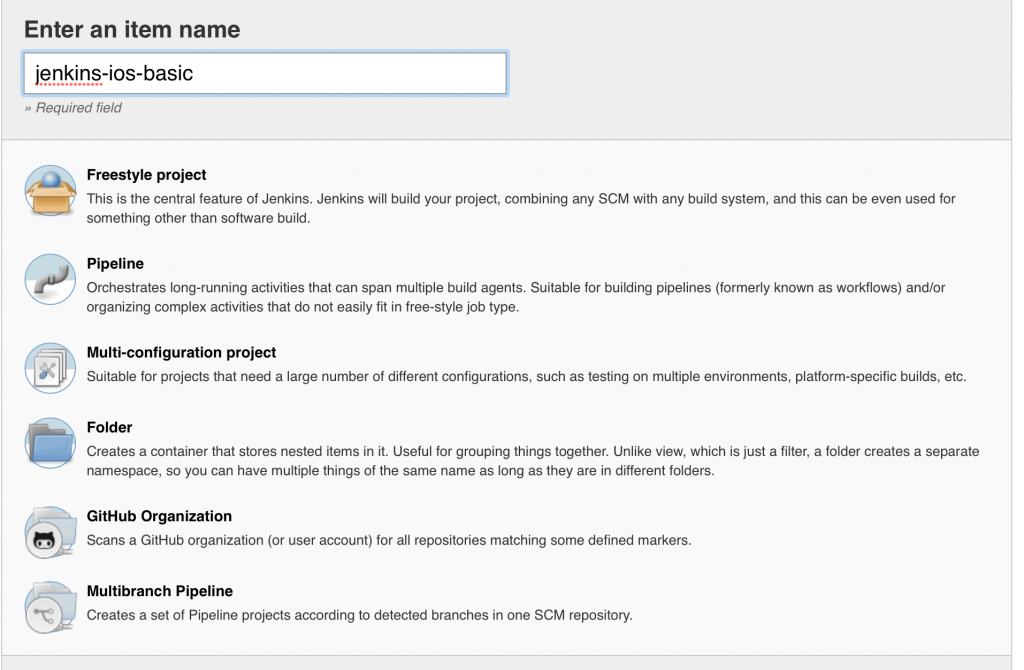Select the Freestyle project title
The width and height of the screenshot is (1024, 670).
(x=147, y=175)
